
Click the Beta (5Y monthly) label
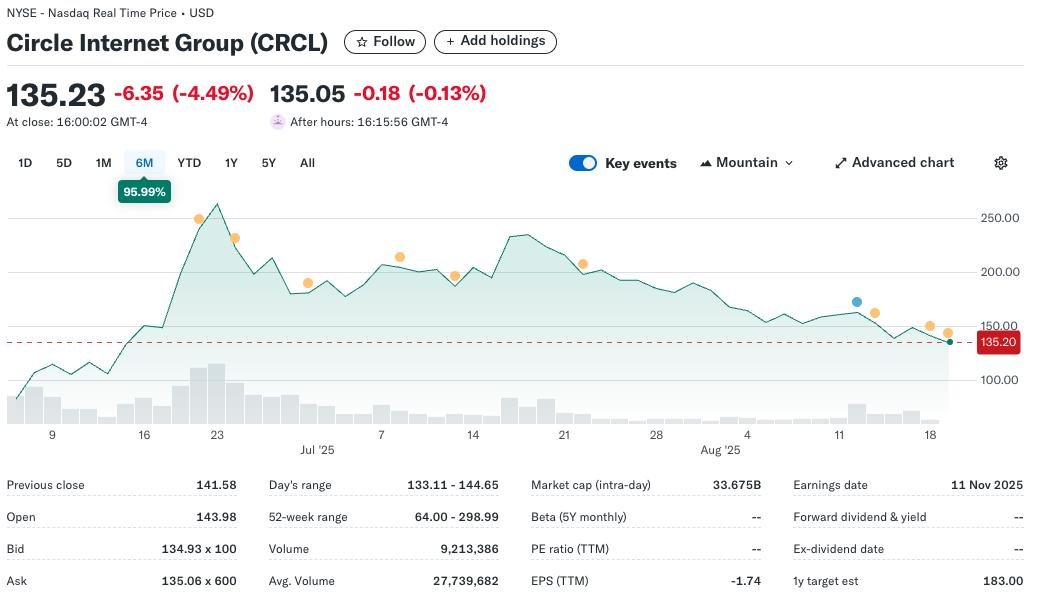[579, 517]
